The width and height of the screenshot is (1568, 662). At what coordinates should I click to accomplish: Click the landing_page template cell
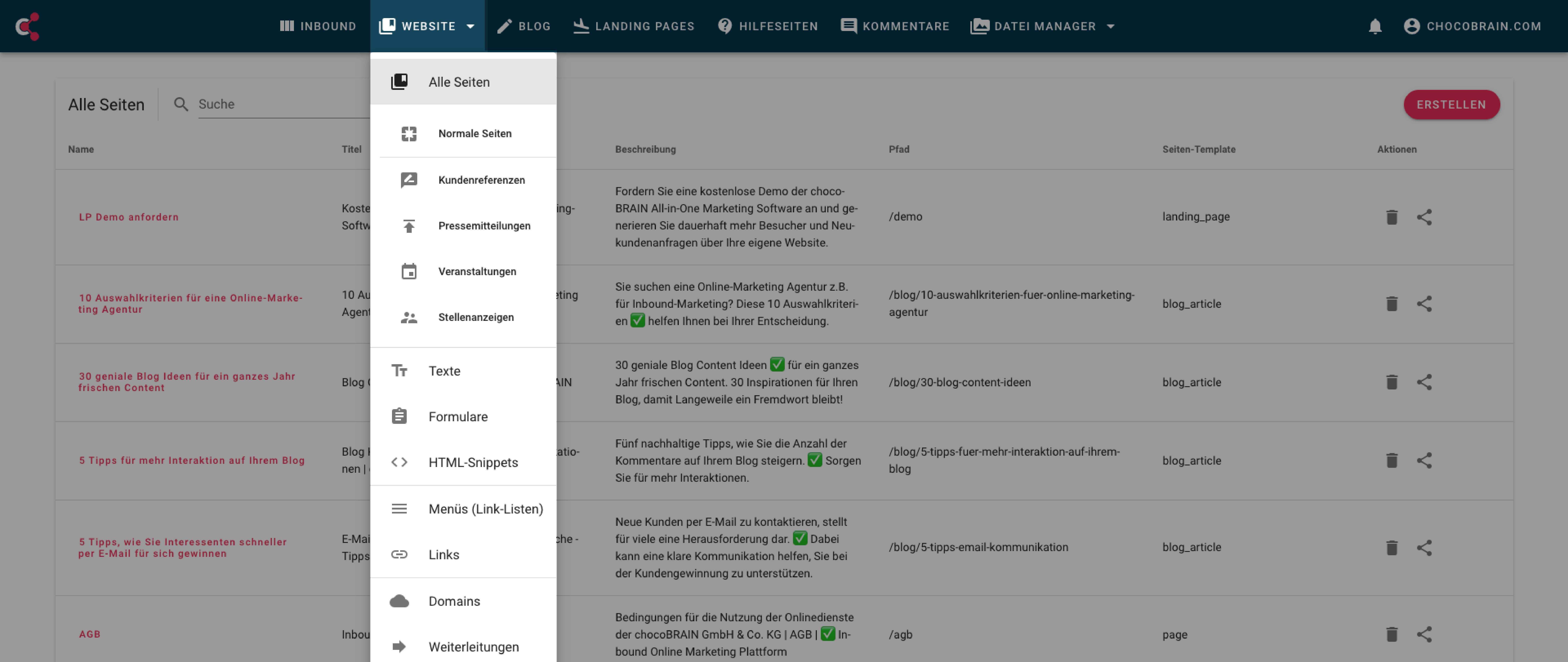click(1196, 217)
